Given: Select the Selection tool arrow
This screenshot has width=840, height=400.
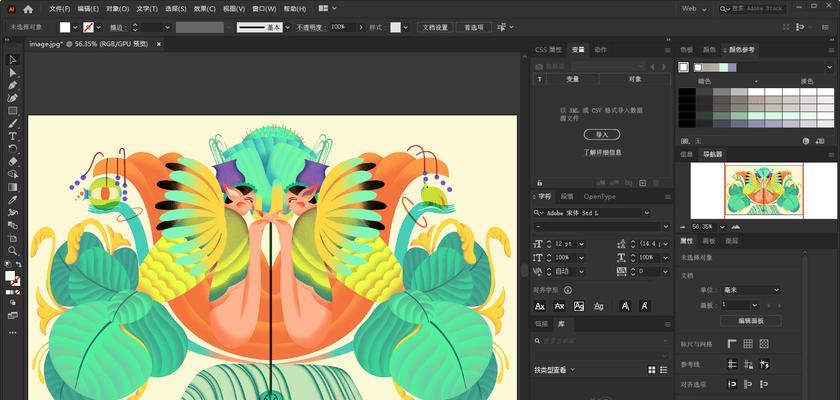Looking at the screenshot, I should point(13,59).
